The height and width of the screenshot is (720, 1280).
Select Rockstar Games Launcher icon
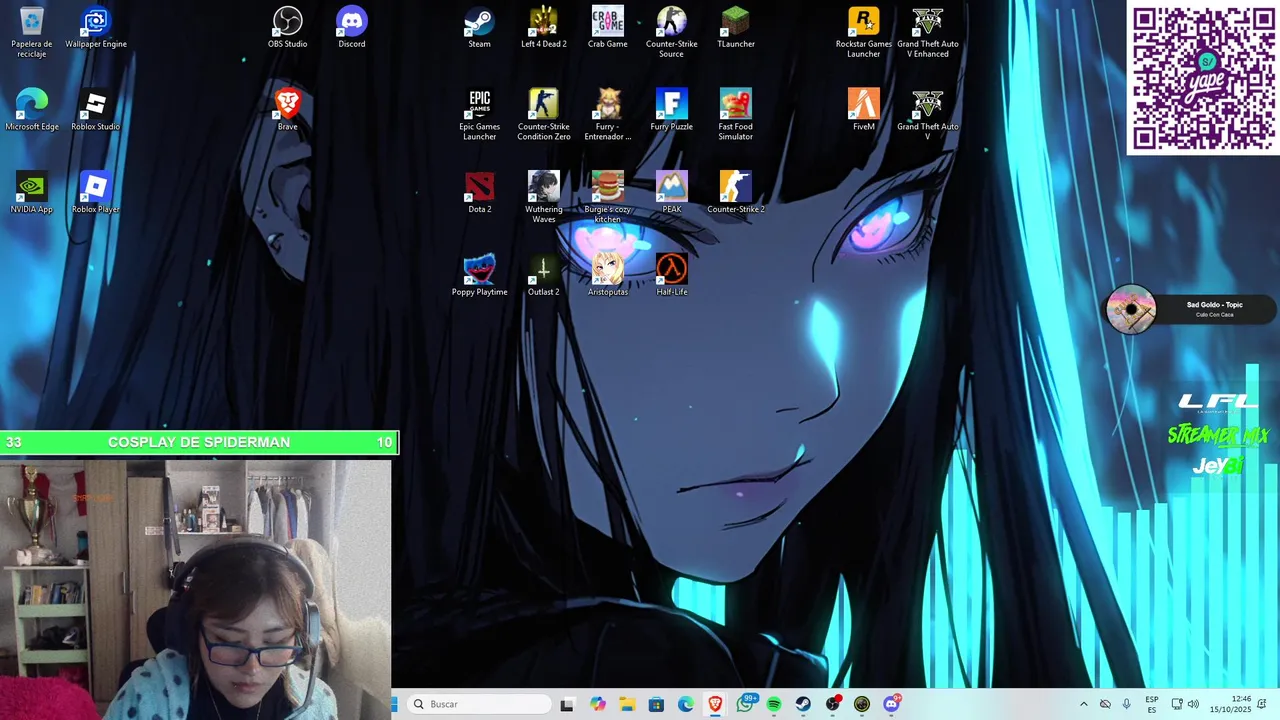(x=864, y=32)
